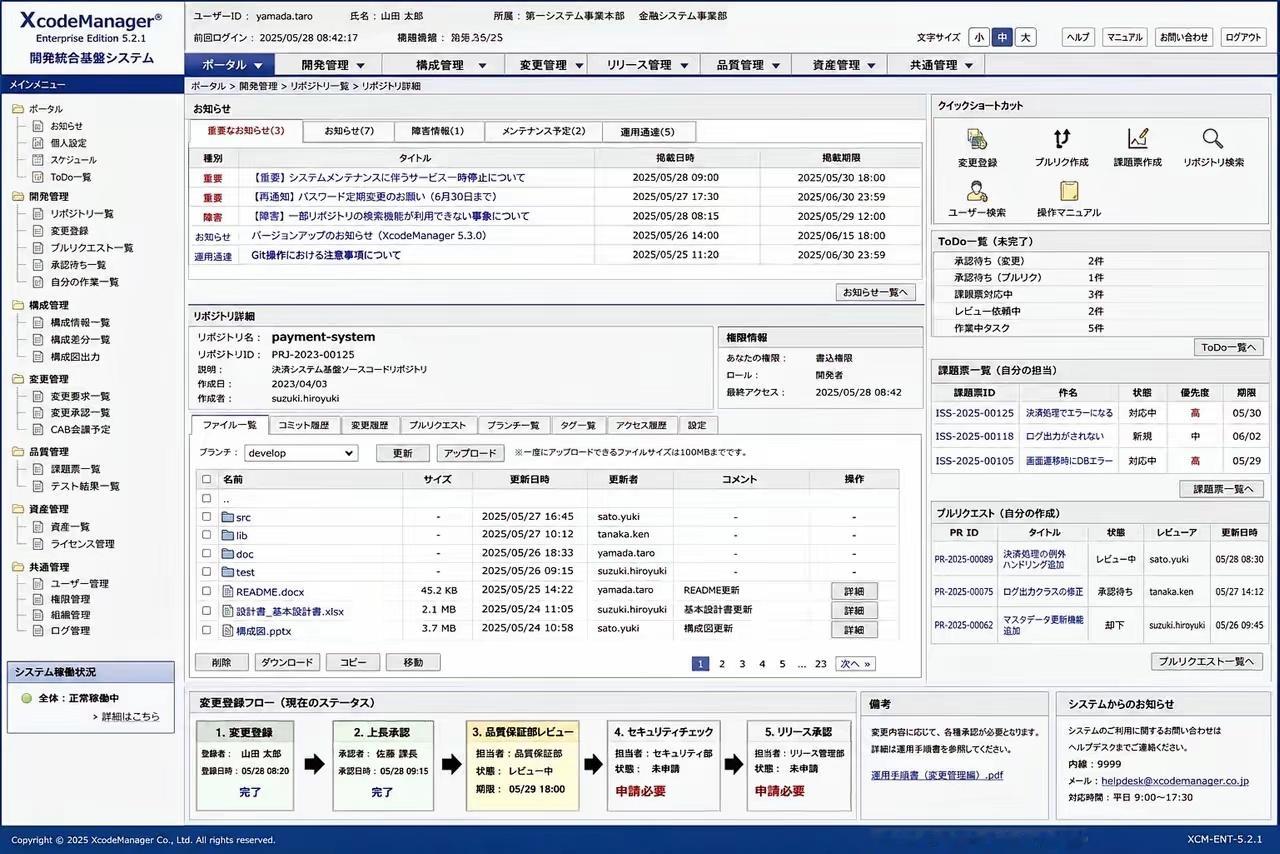Expand the 共通管理 top menu

[x=937, y=65]
